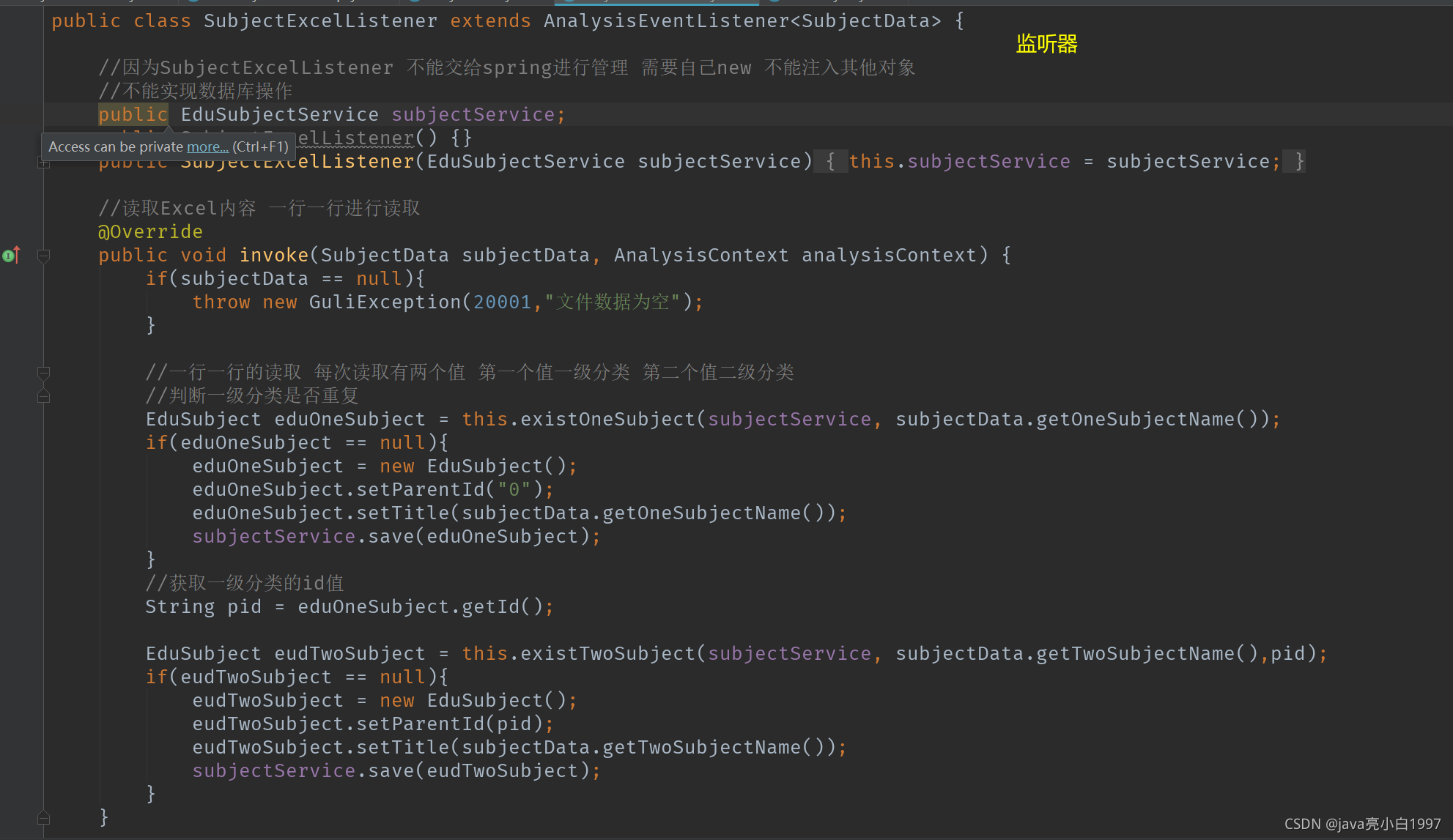Click the 20001 error code number

coord(502,302)
